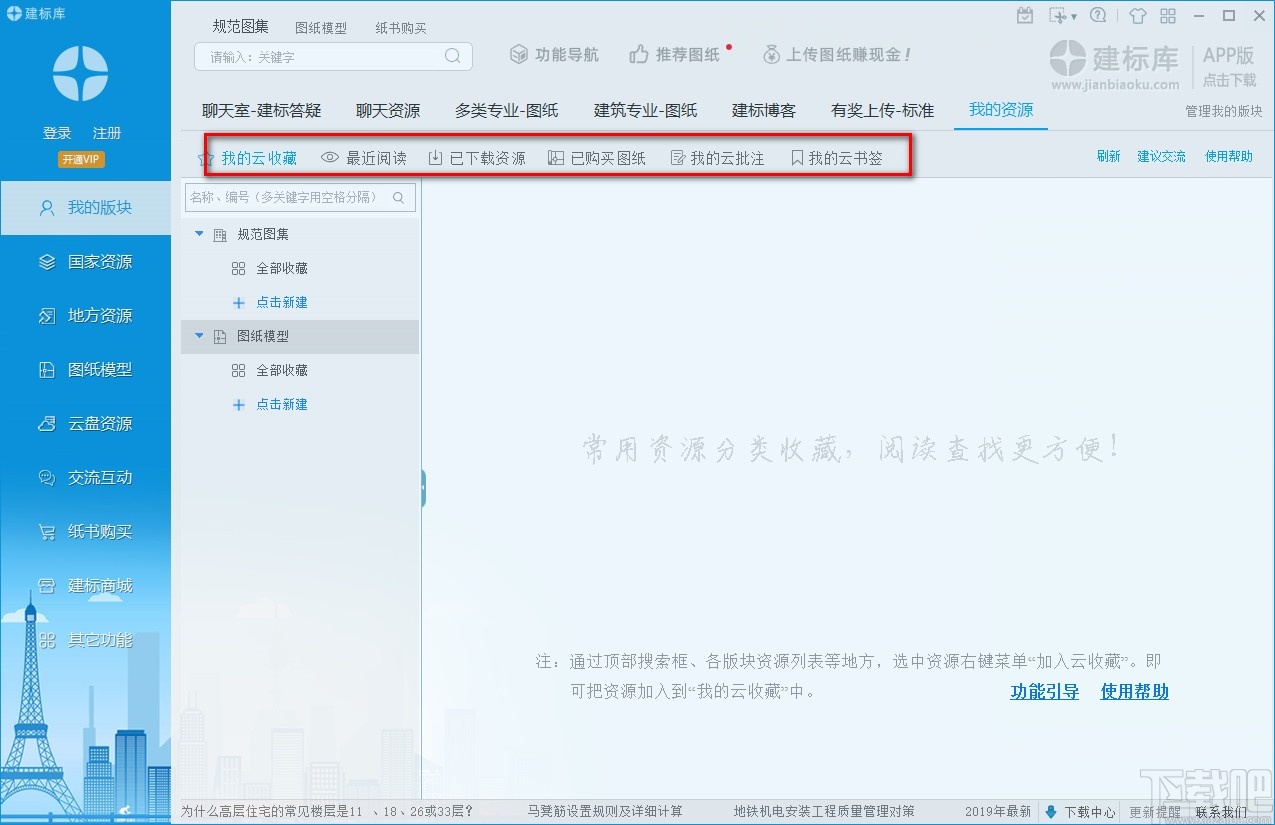Image resolution: width=1275 pixels, height=825 pixels.
Task: Switch to the 建标博客 tab
Action: click(x=763, y=110)
